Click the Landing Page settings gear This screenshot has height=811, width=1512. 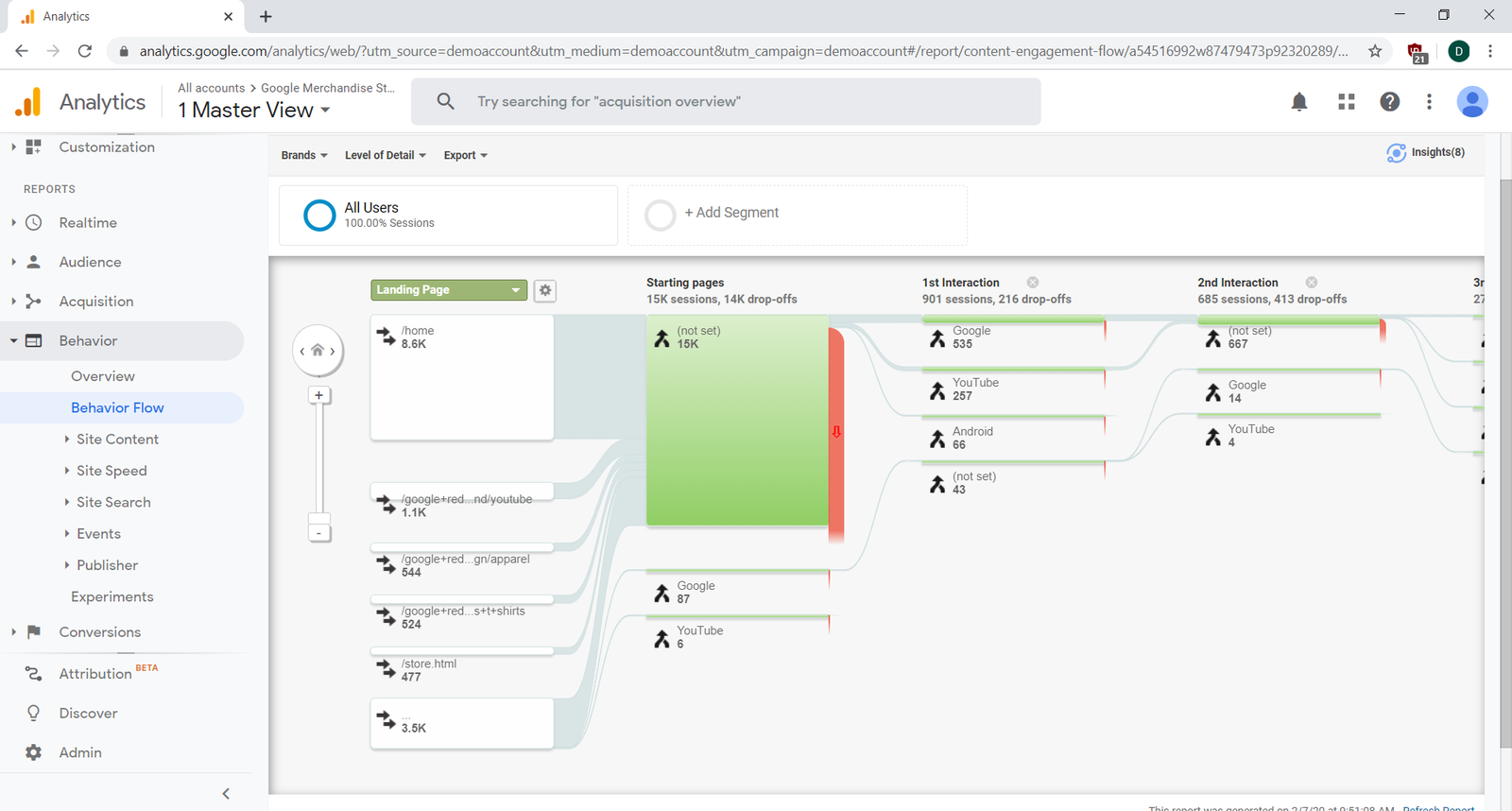click(x=545, y=290)
